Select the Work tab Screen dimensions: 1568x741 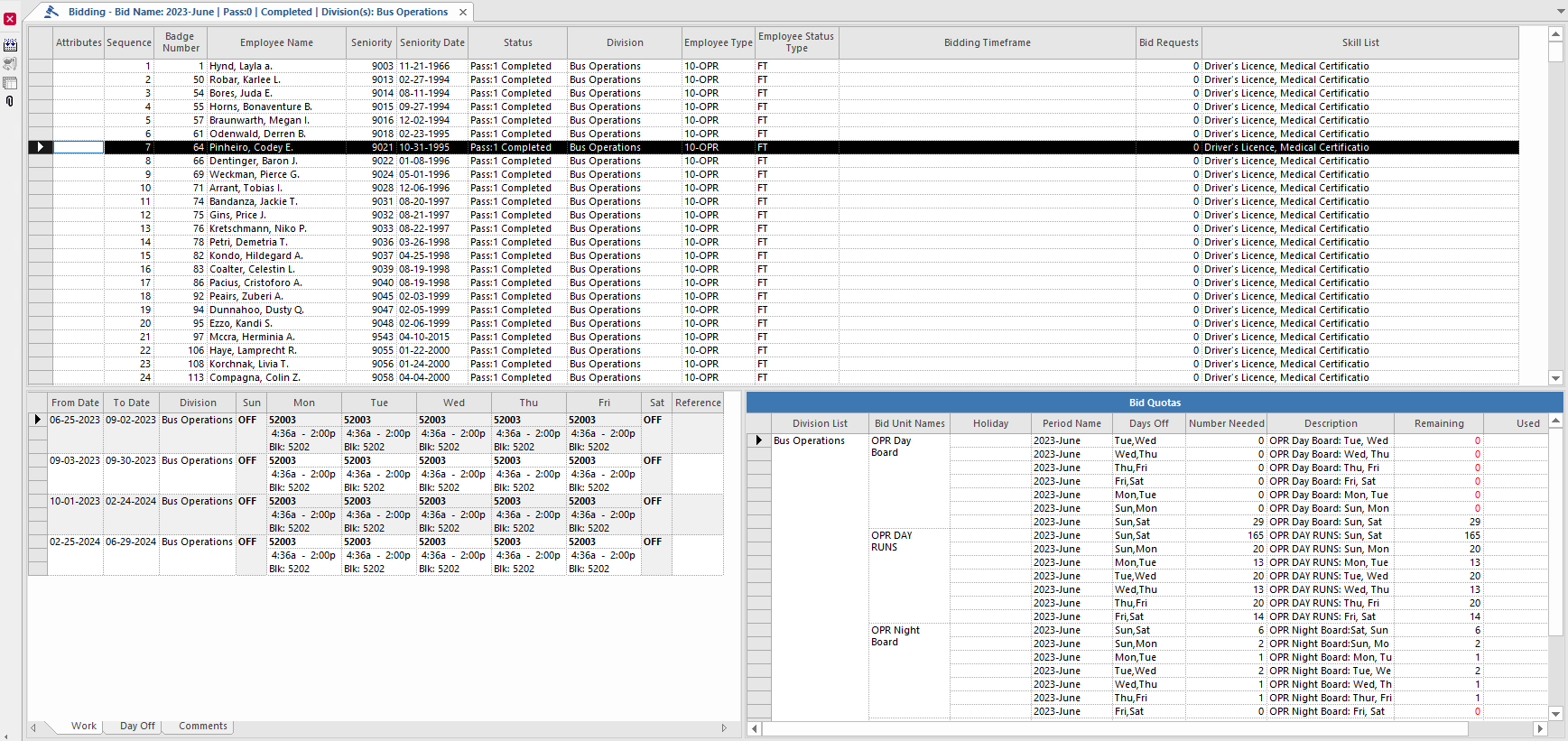click(84, 726)
